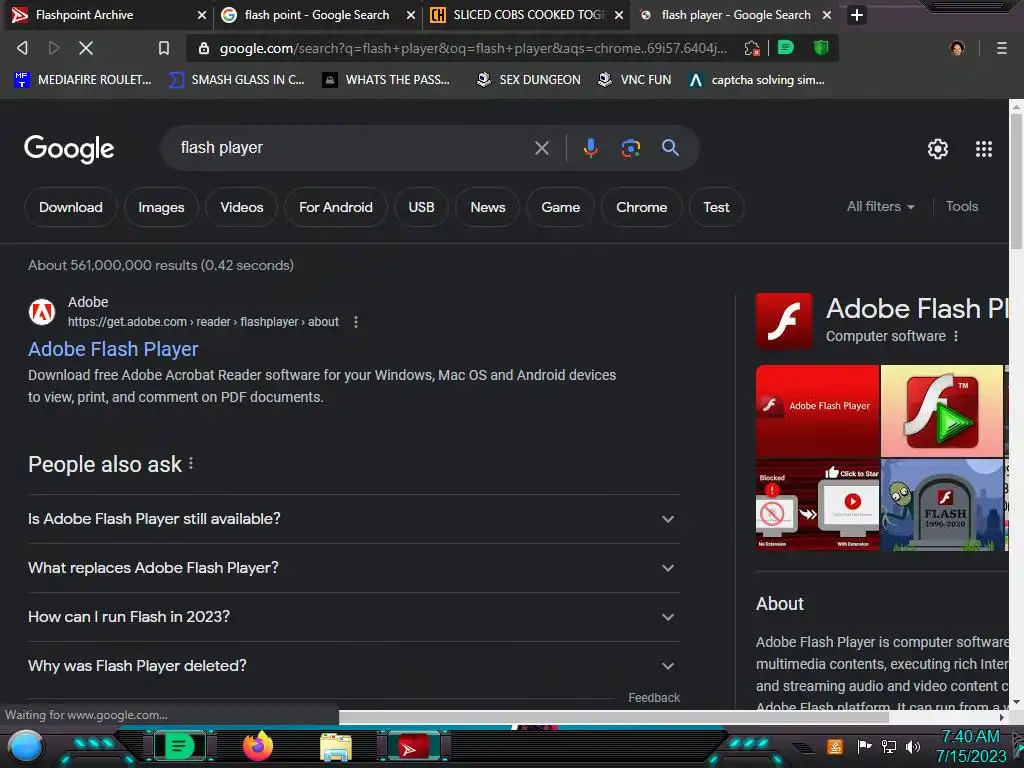Image resolution: width=1024 pixels, height=768 pixels.
Task: Click the Feedback link
Action: [x=654, y=697]
